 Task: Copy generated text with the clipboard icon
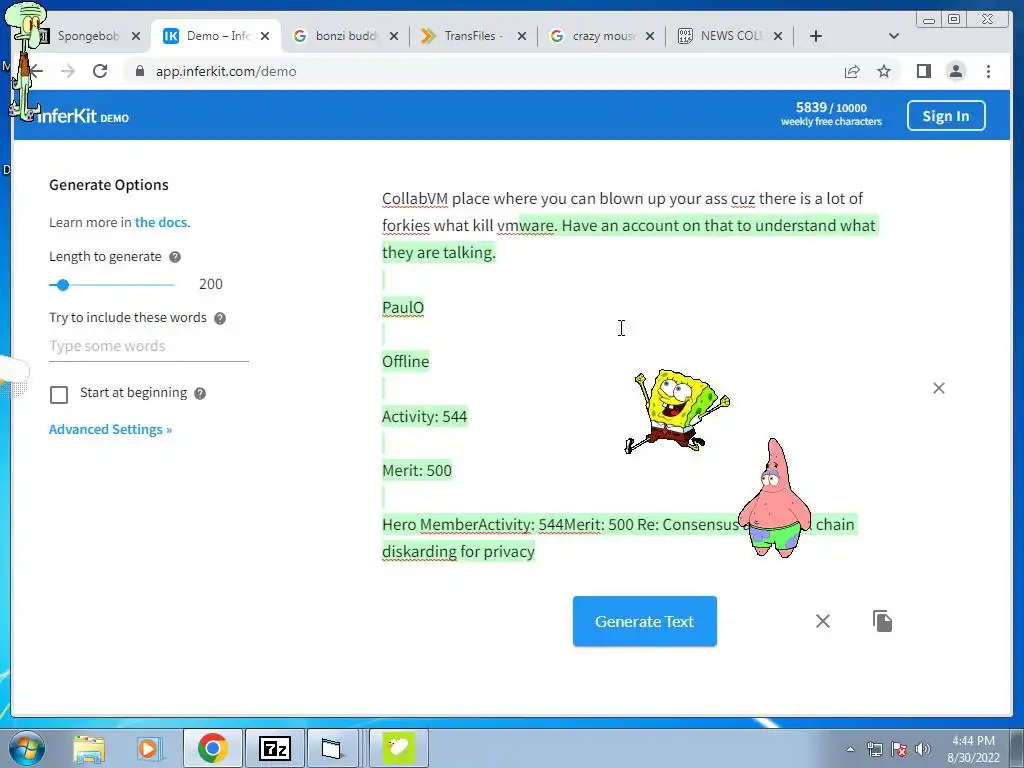click(882, 621)
